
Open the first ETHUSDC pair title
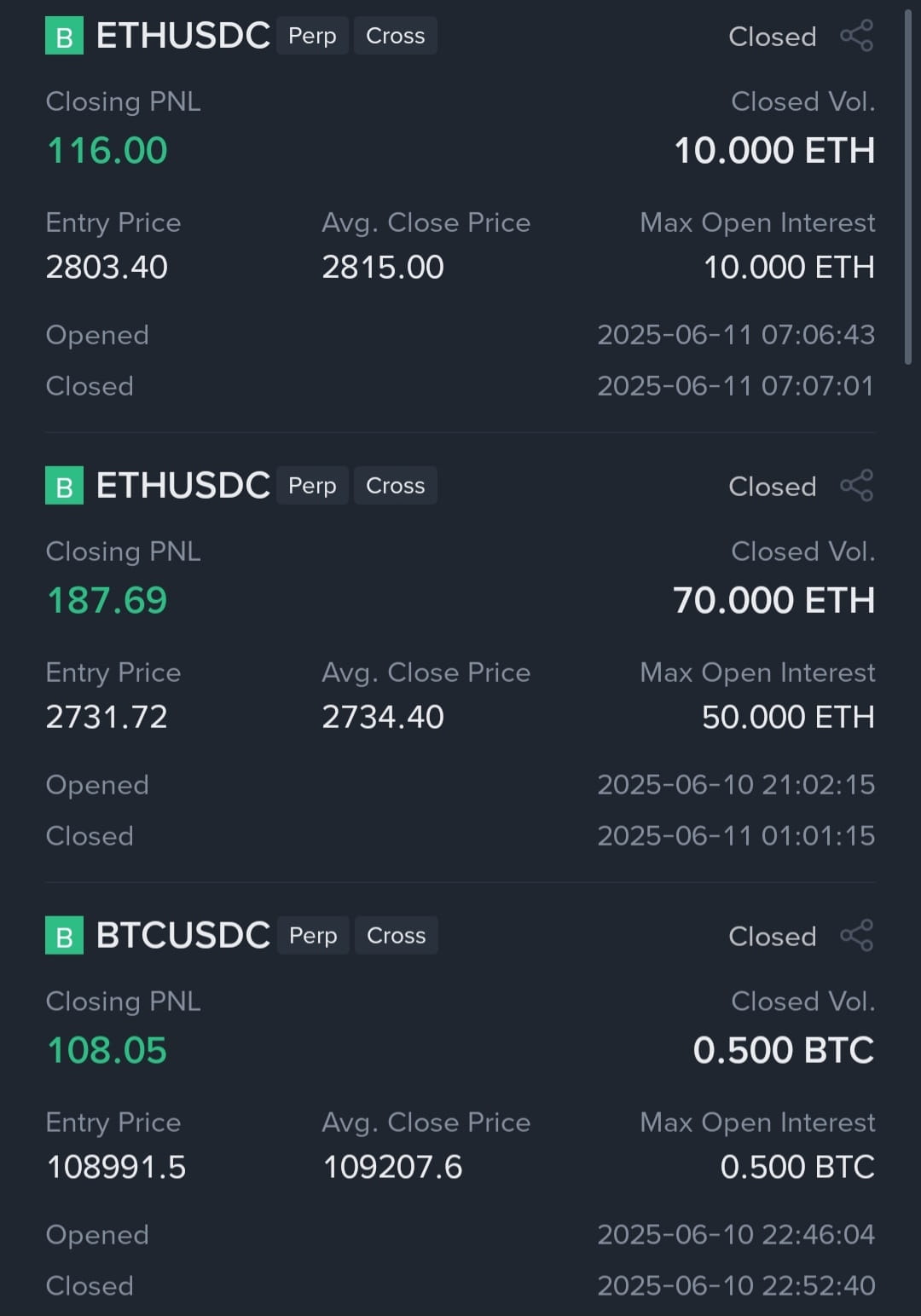pos(183,36)
